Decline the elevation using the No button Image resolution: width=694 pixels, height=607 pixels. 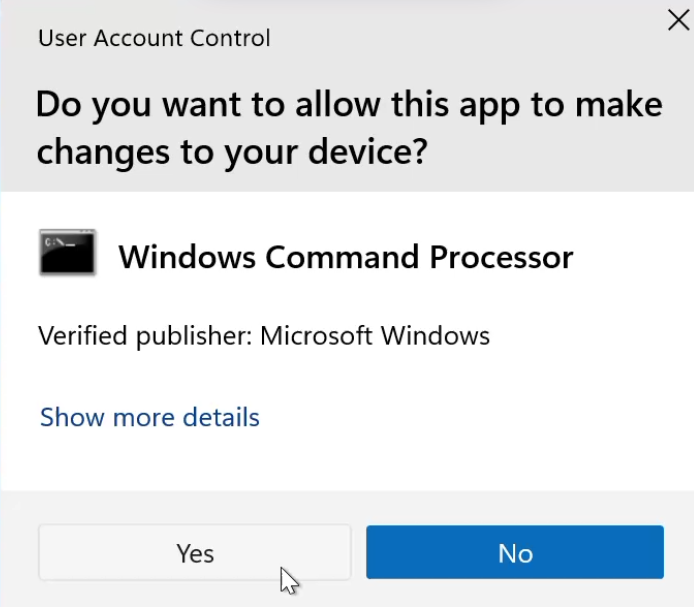coord(515,553)
